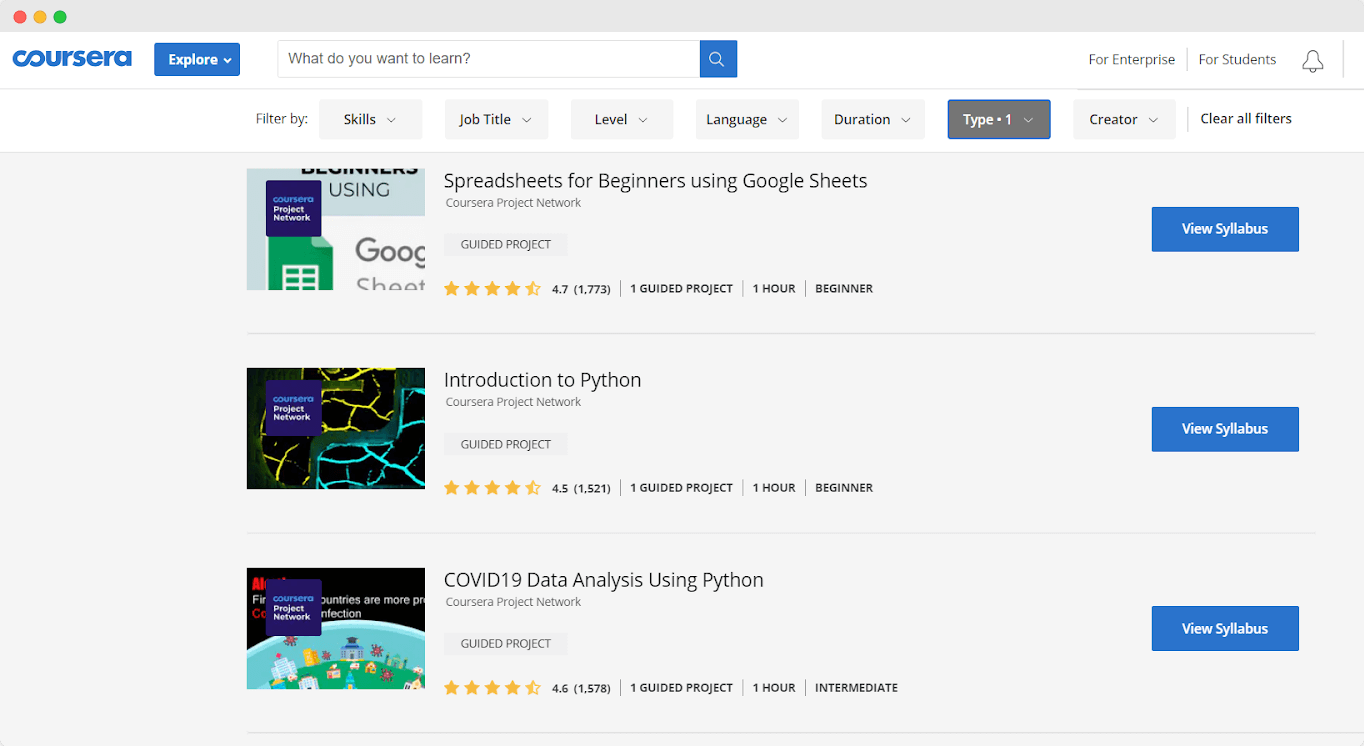The width and height of the screenshot is (1364, 746).
Task: View Syllabus for Introduction to Python
Action: click(1225, 429)
